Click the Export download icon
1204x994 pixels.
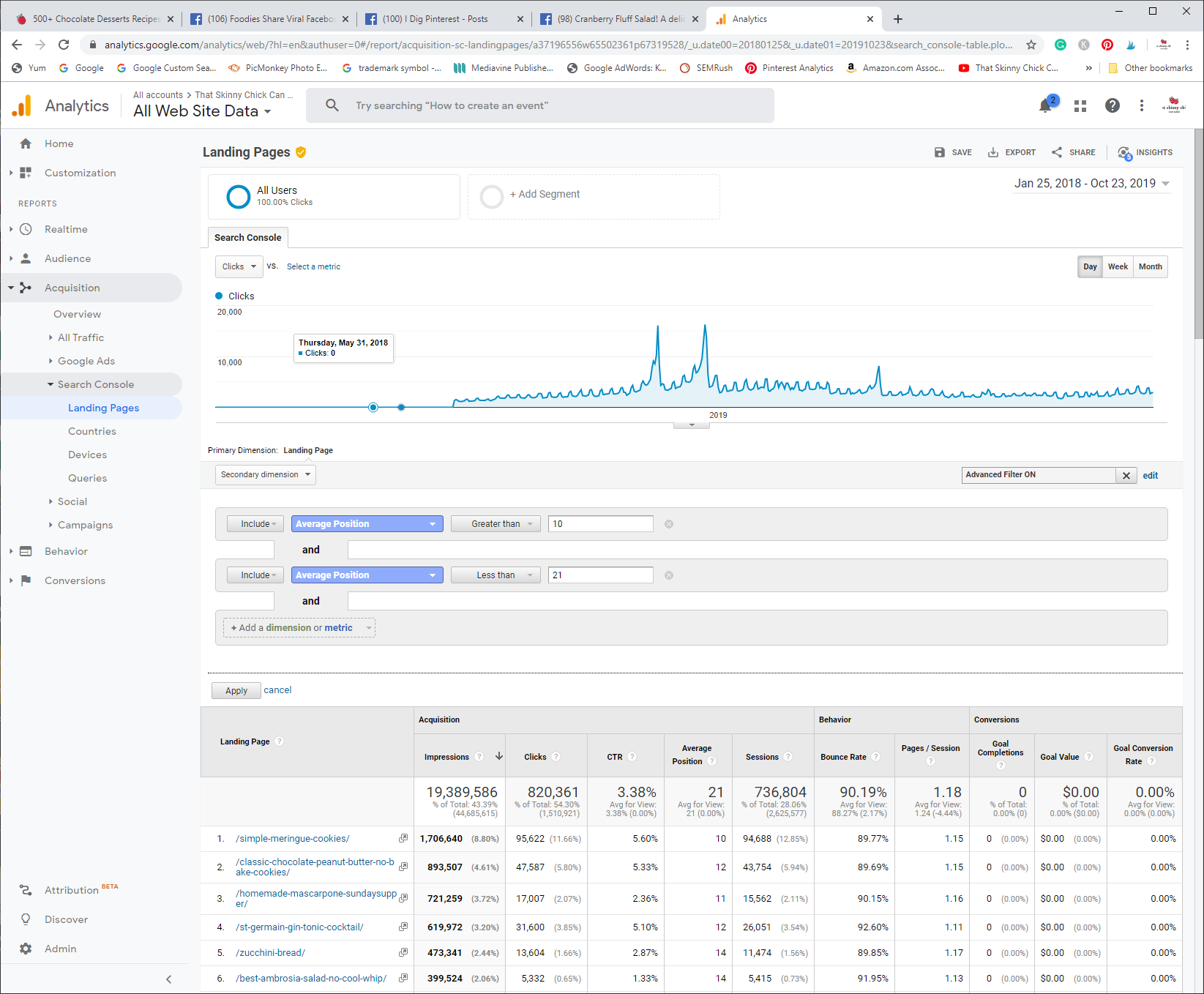(993, 152)
